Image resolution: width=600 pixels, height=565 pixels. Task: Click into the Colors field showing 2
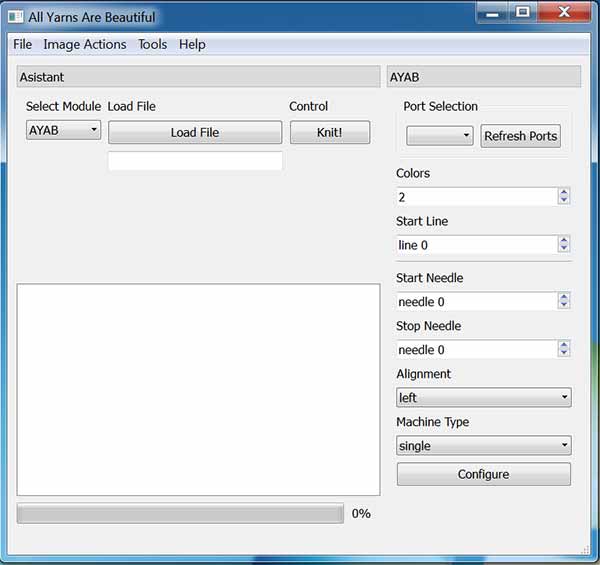coord(477,197)
